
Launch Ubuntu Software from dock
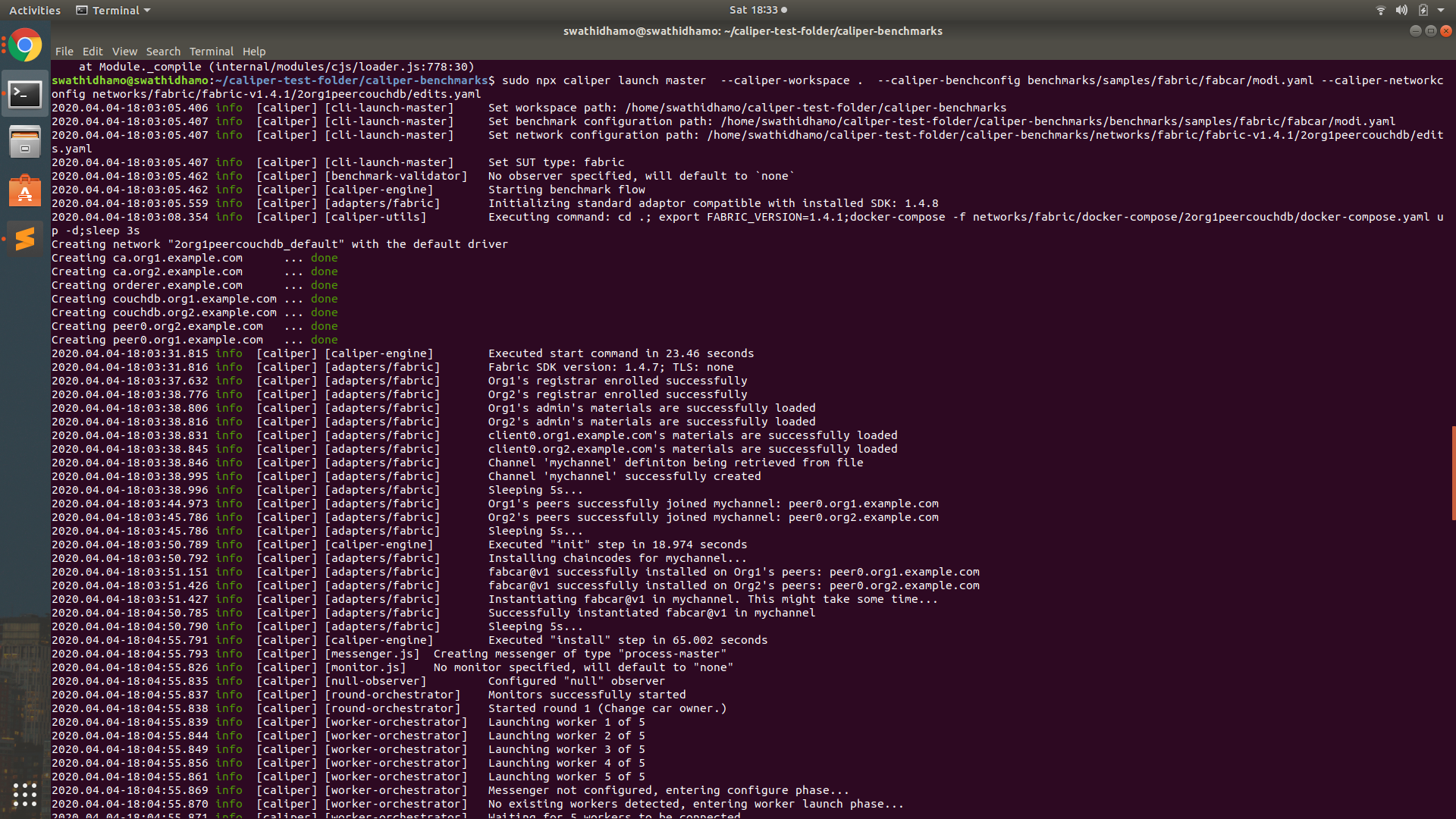25,191
